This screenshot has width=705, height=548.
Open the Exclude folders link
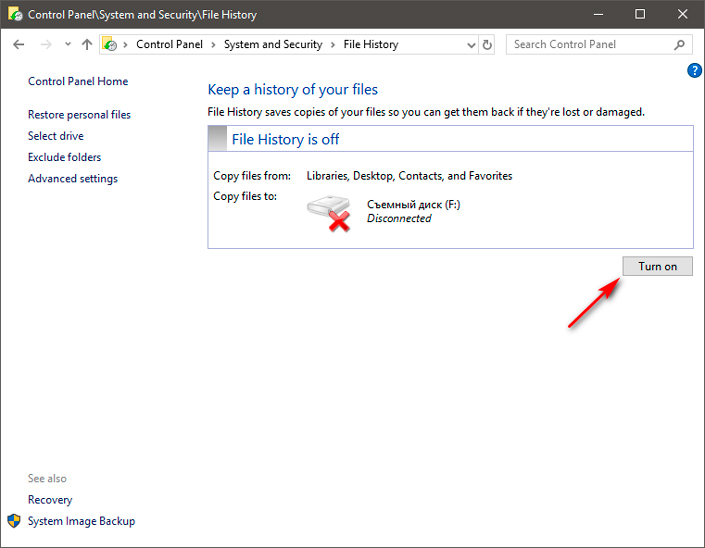point(64,157)
